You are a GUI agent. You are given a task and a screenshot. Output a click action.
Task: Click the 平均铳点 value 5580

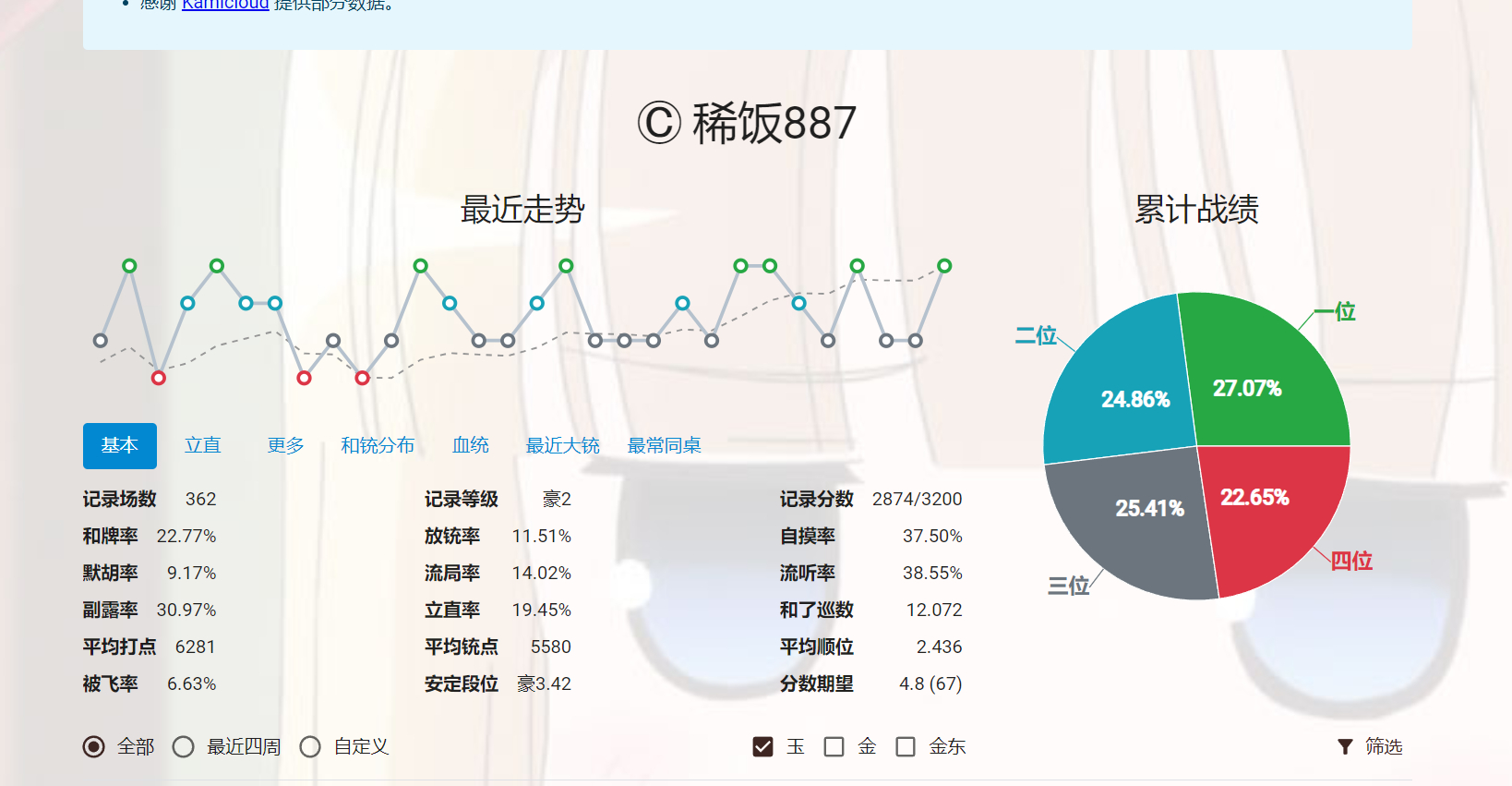551,647
